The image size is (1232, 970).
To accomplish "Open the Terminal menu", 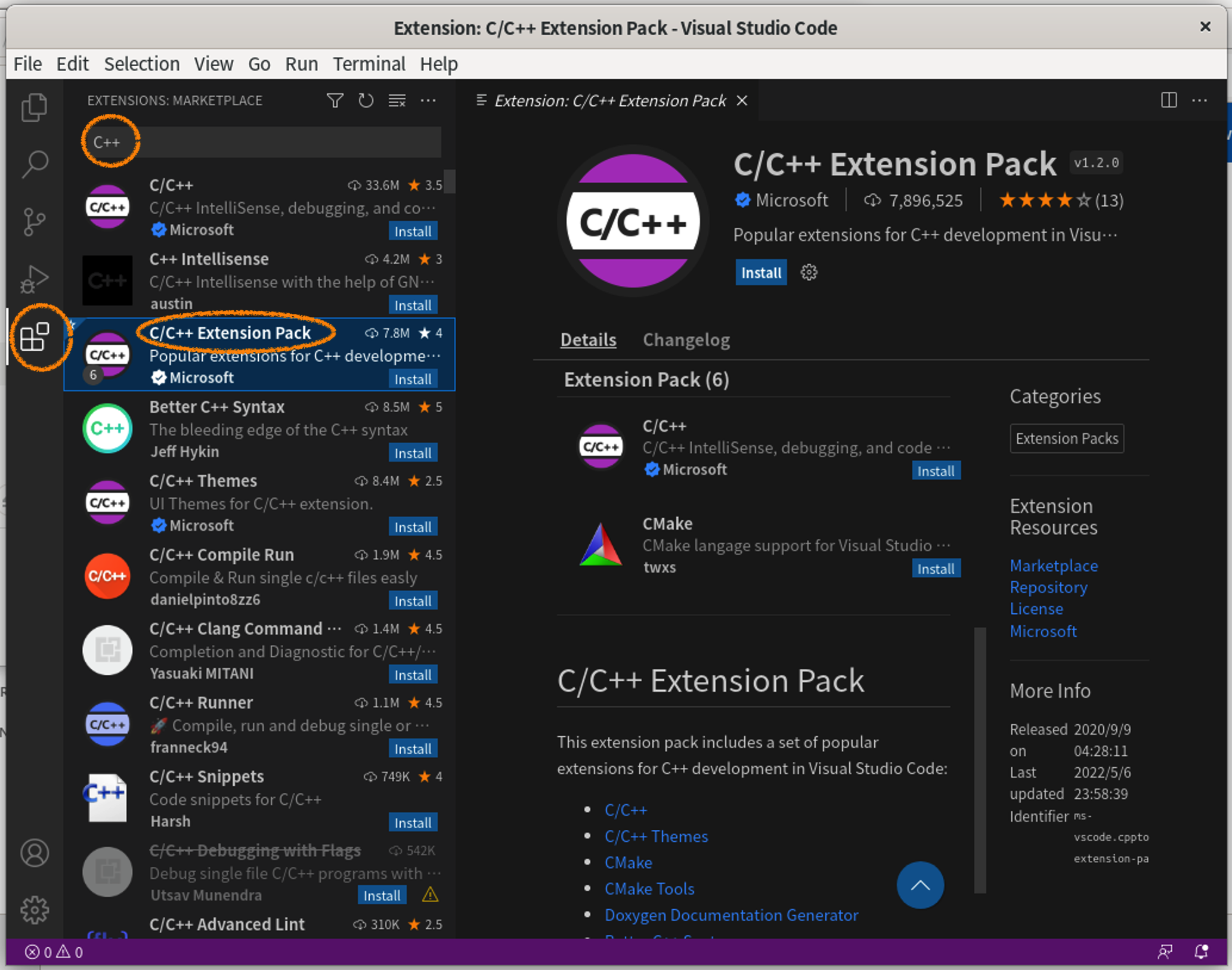I will [369, 64].
